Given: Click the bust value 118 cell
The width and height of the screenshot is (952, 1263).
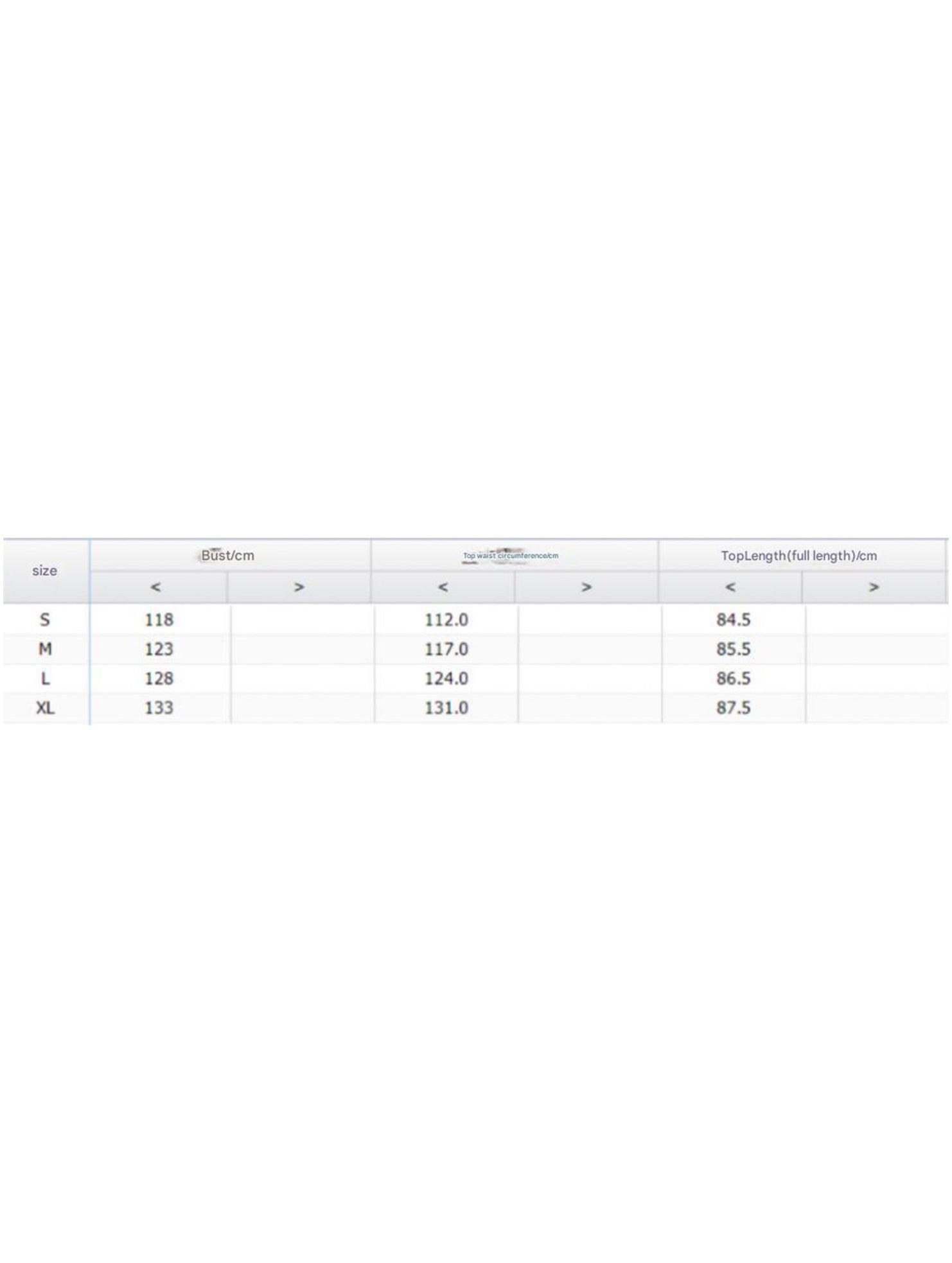Looking at the screenshot, I should [x=159, y=620].
